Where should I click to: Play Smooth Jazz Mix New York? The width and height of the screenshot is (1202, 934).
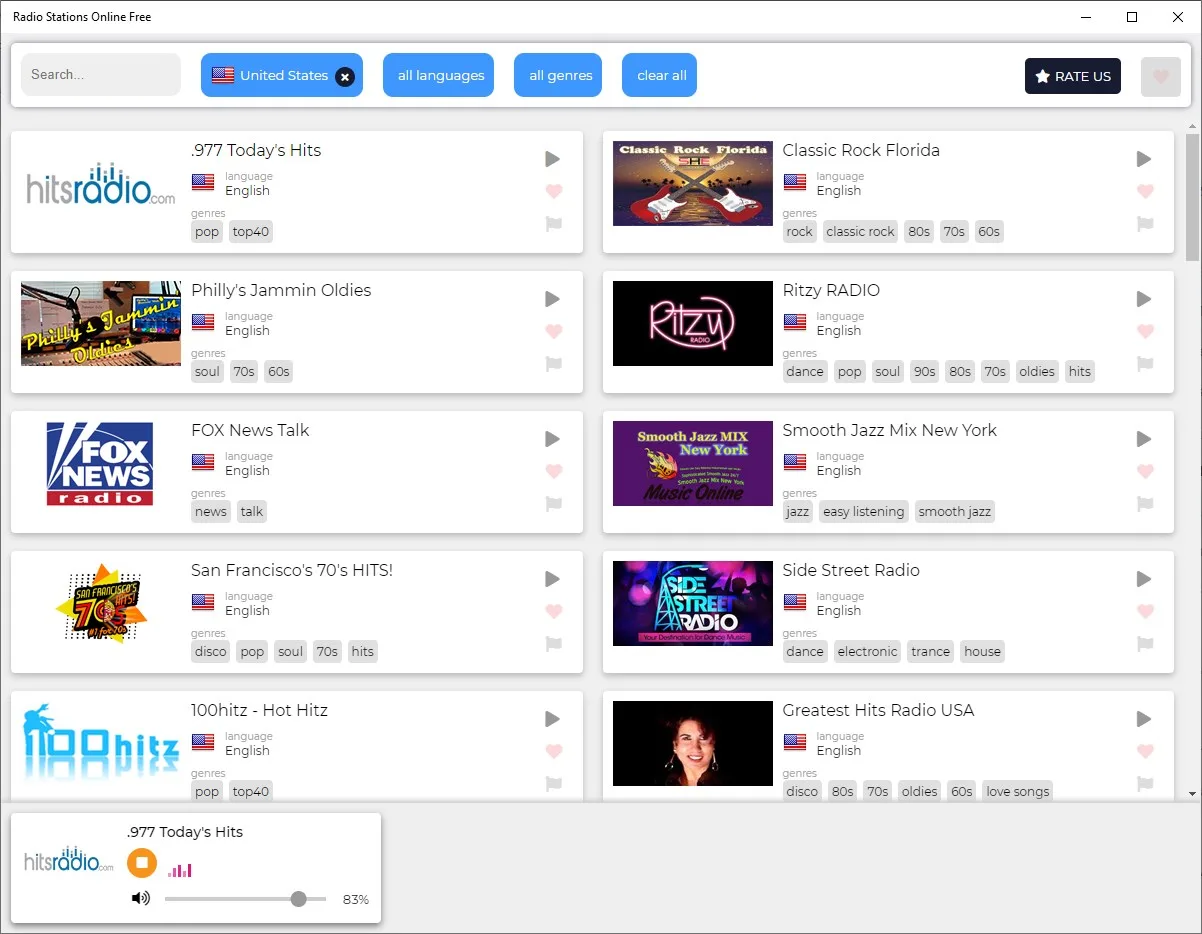1144,439
